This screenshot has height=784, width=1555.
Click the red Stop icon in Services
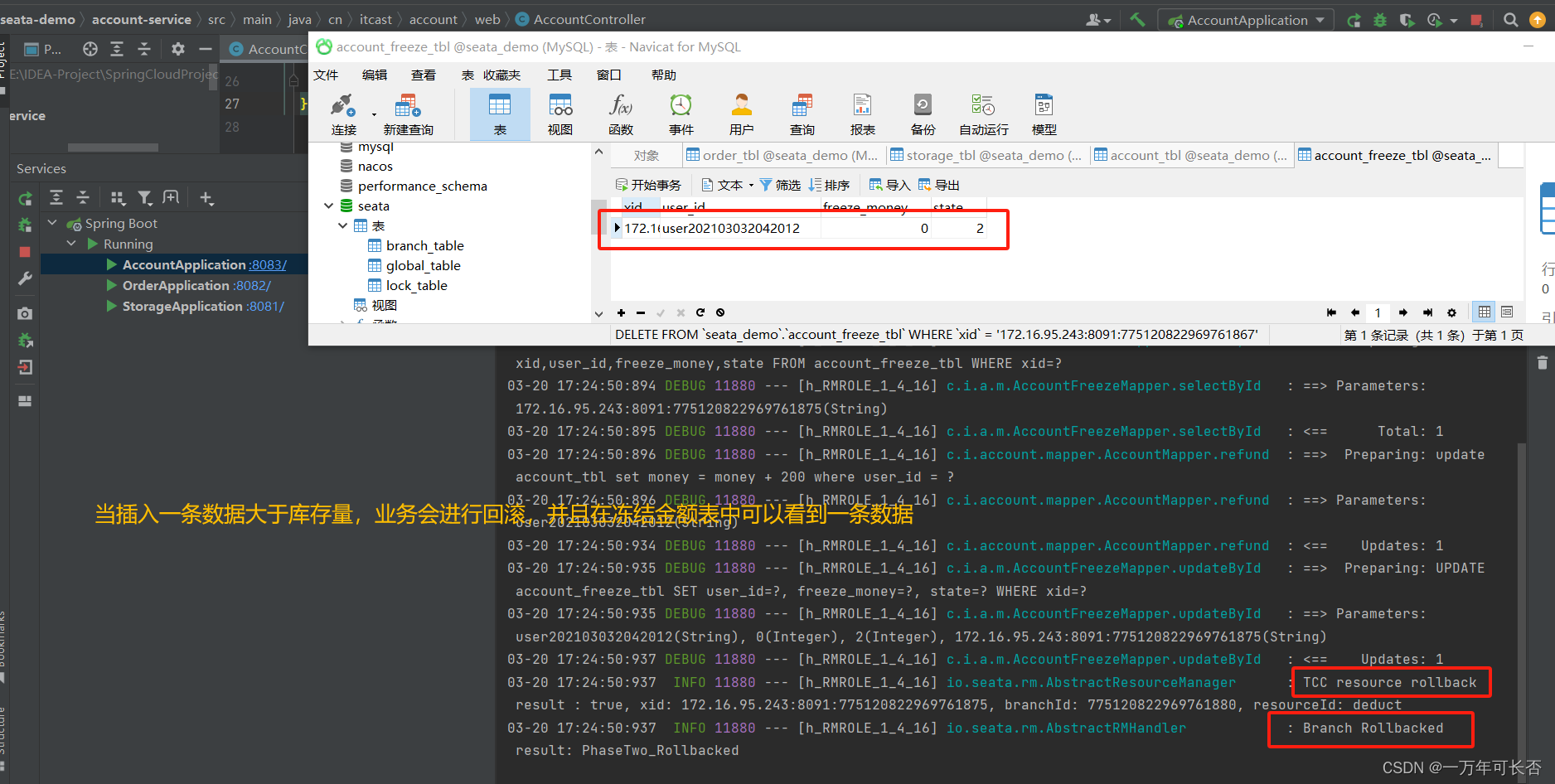click(25, 252)
